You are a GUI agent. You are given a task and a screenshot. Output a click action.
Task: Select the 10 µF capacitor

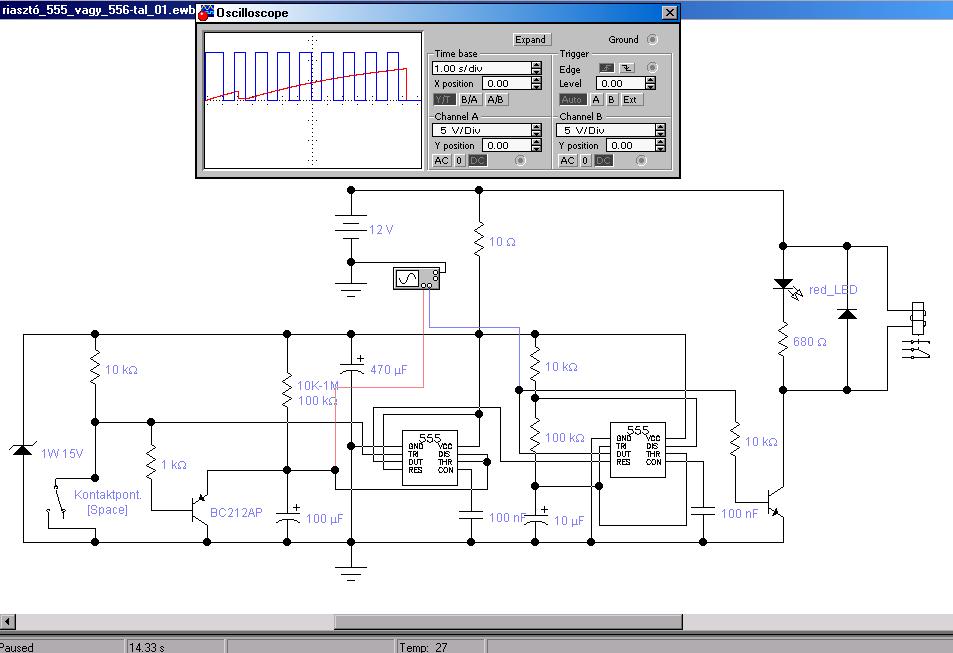(x=535, y=519)
